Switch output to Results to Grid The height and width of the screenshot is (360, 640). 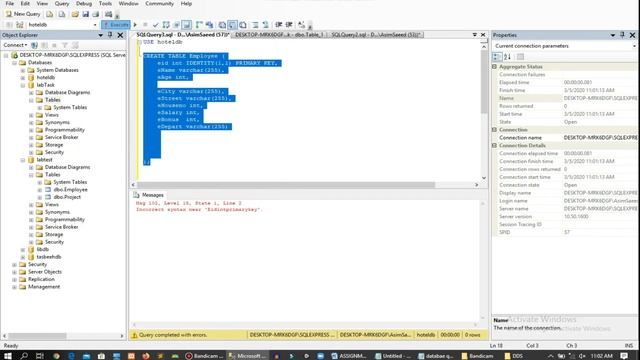(x=232, y=25)
